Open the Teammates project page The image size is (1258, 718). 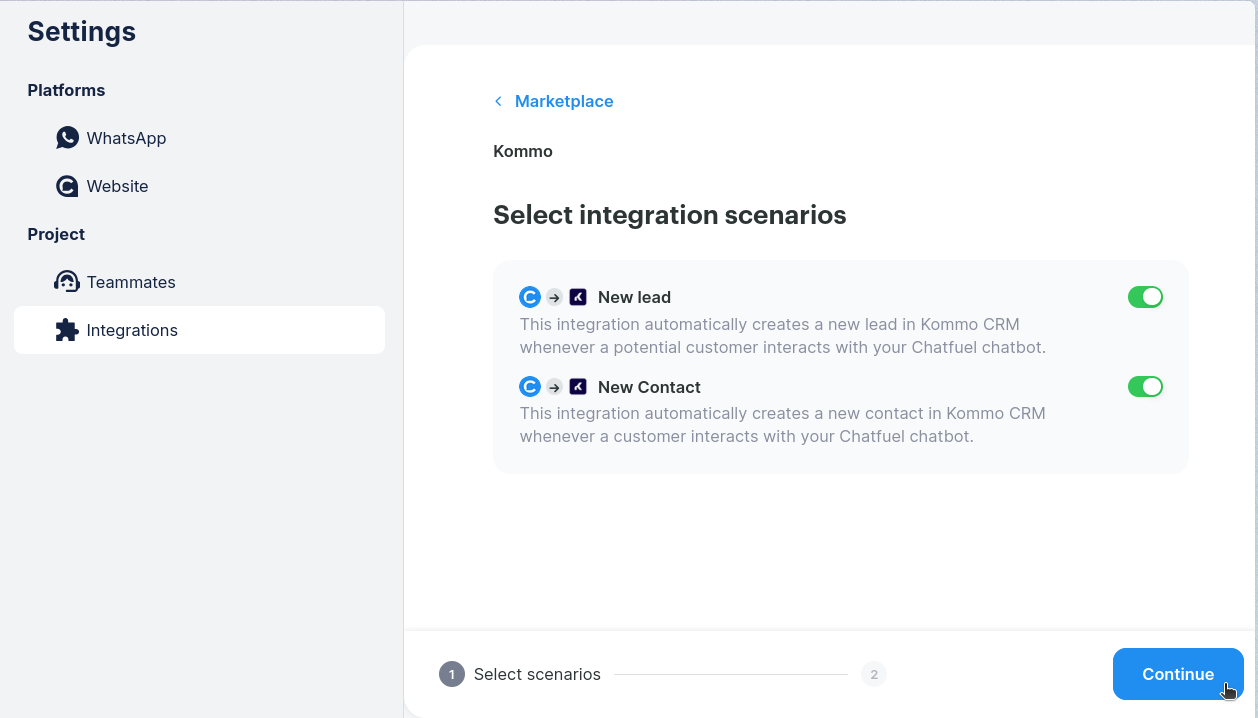click(131, 282)
